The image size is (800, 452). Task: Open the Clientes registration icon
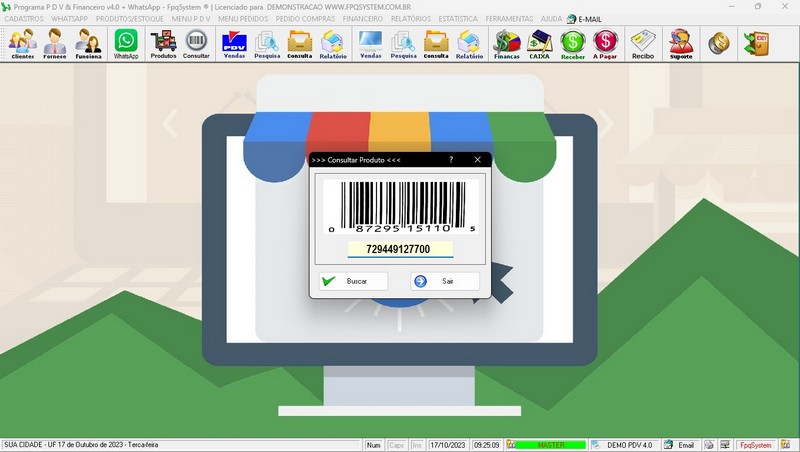coord(22,44)
